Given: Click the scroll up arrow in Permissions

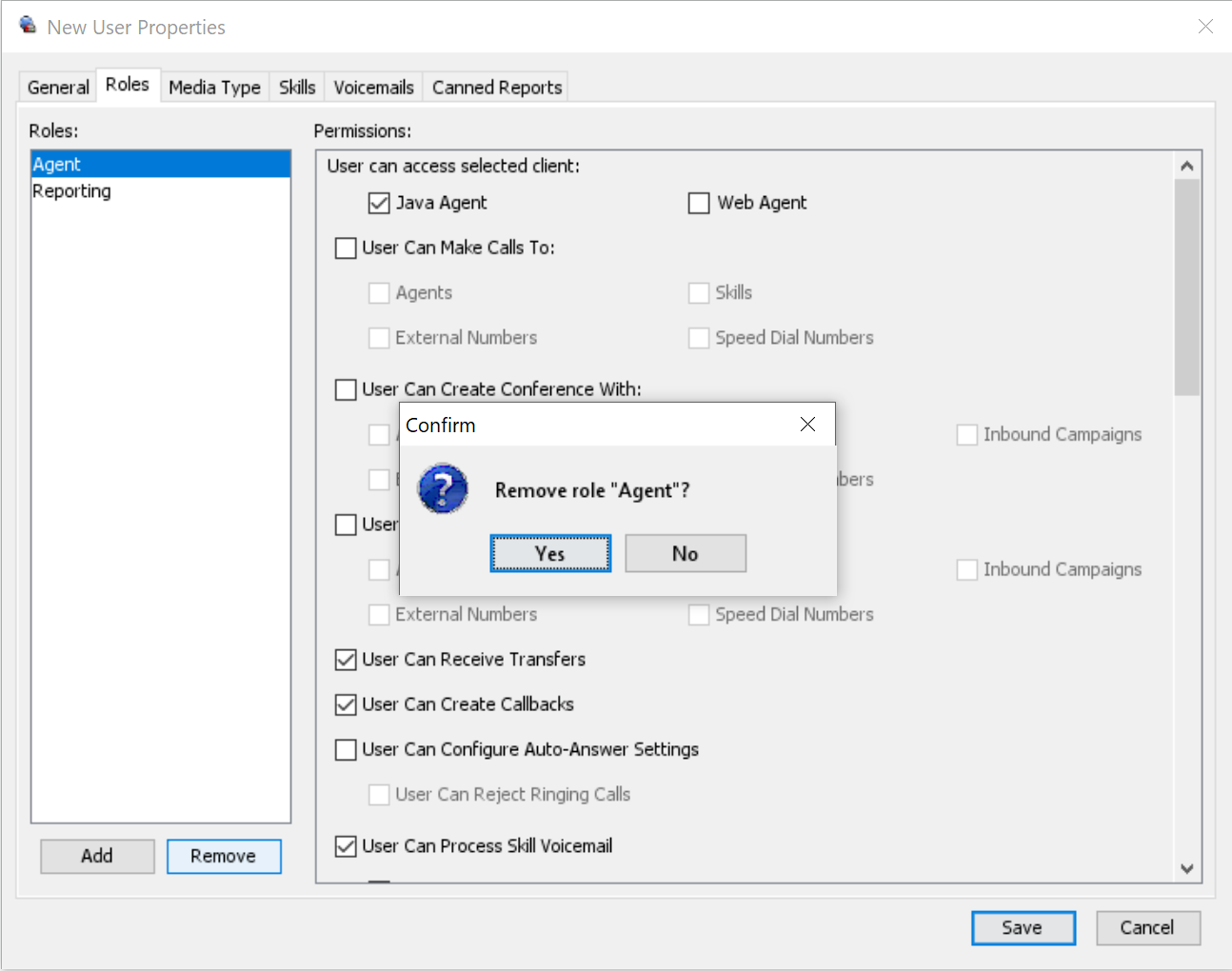Looking at the screenshot, I should pyautogui.click(x=1186, y=167).
